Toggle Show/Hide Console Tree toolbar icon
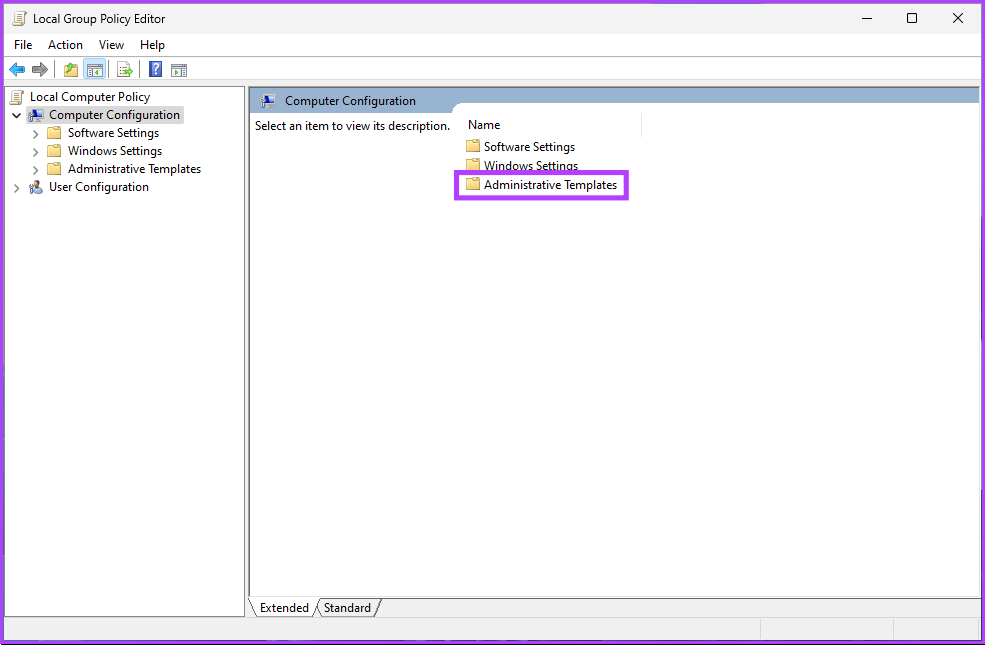The image size is (985, 645). point(95,70)
